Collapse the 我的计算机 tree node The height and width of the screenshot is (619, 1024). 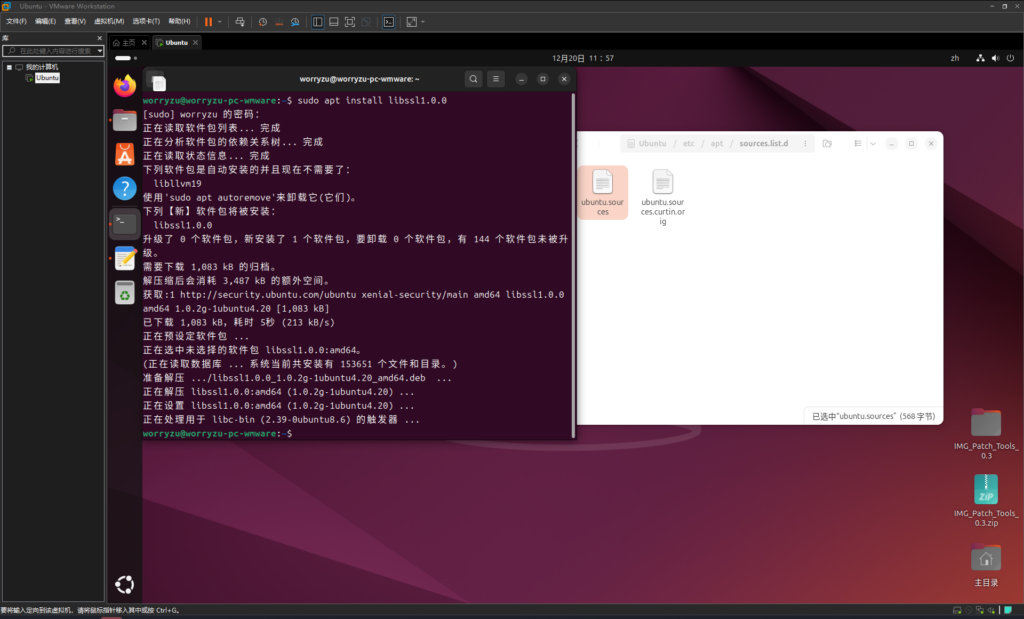pos(9,67)
